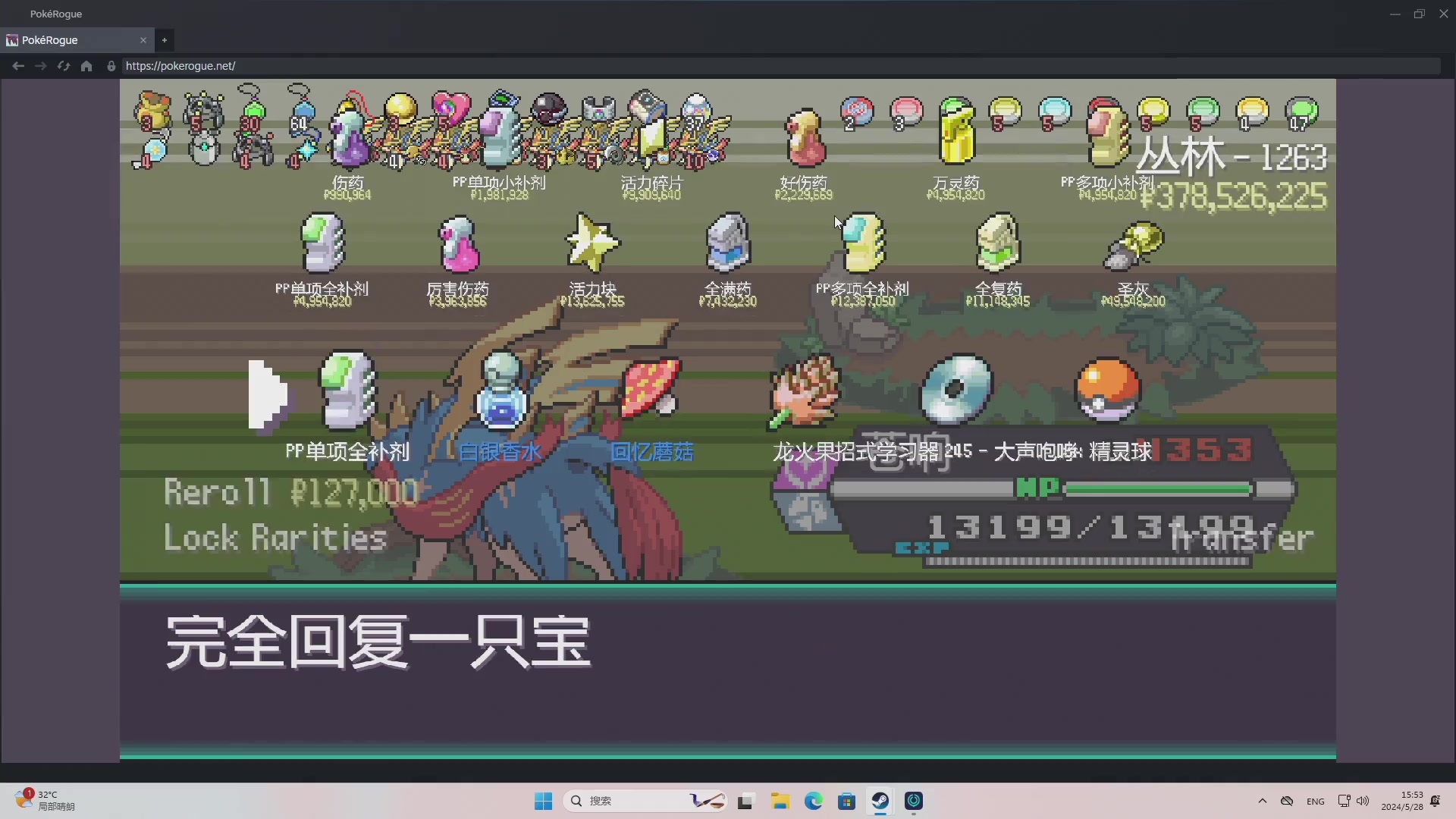Click the green HP bar

tap(1158, 489)
